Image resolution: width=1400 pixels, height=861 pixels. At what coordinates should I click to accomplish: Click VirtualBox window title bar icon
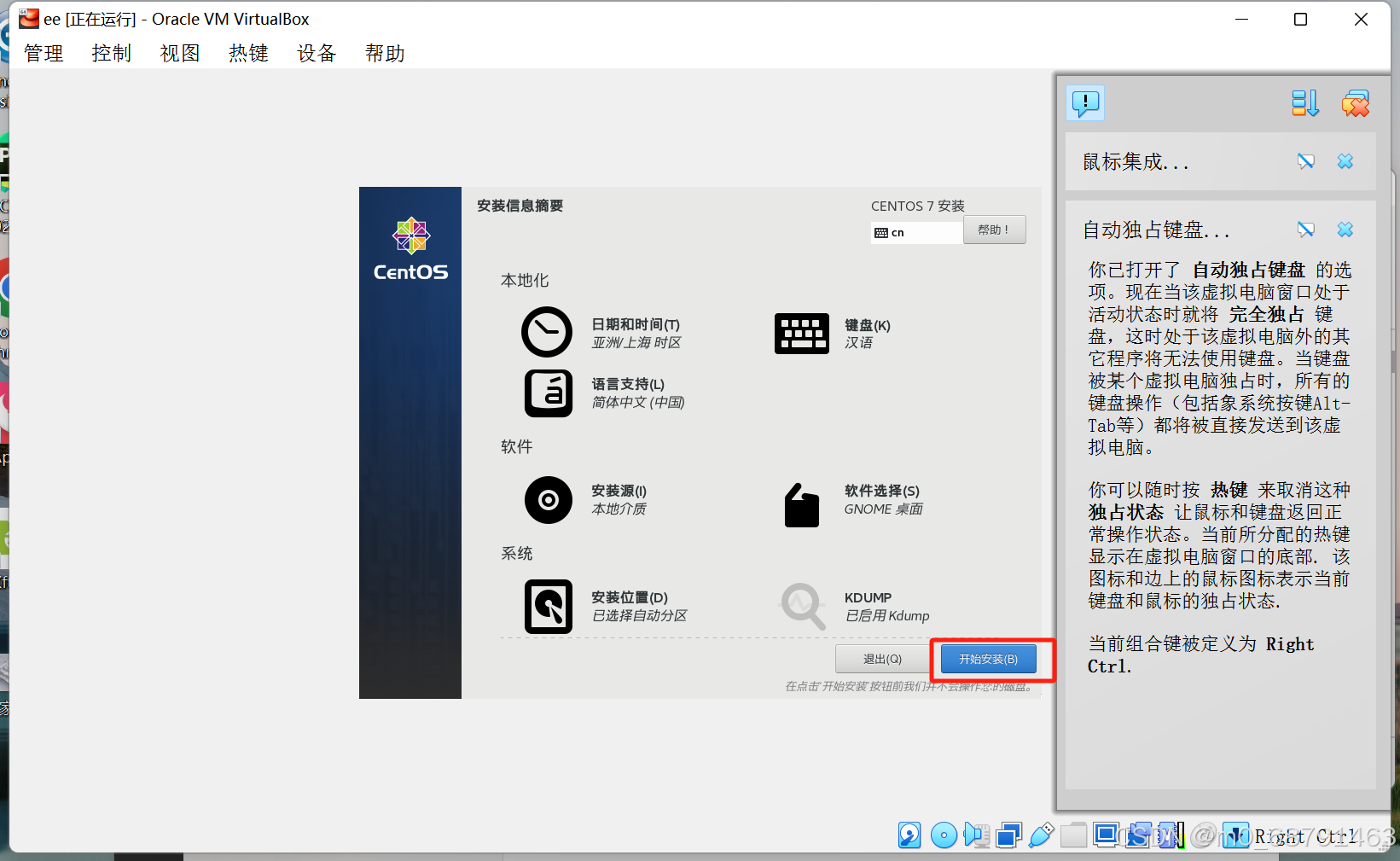(x=29, y=18)
